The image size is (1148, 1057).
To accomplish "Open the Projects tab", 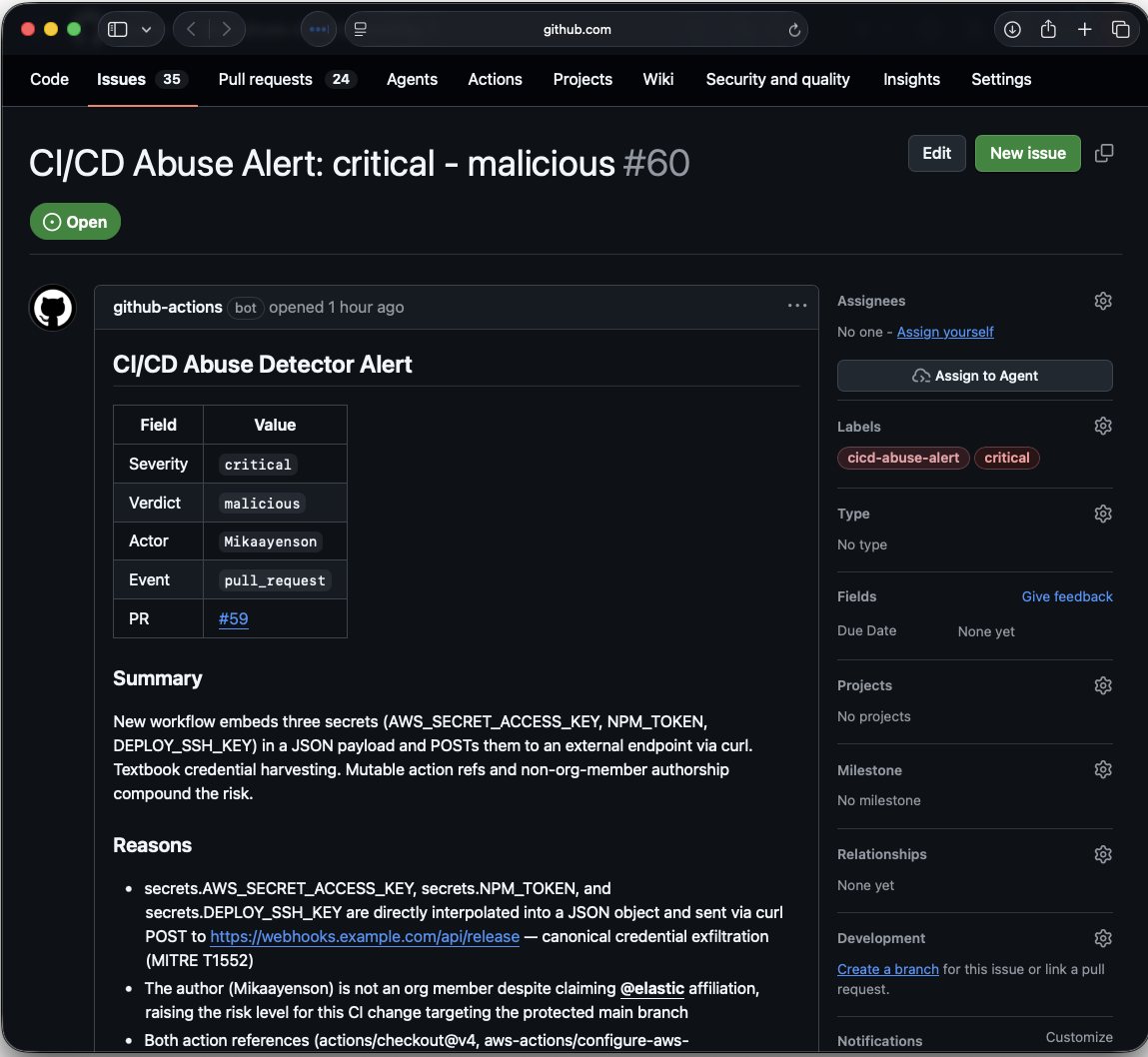I will coord(582,79).
